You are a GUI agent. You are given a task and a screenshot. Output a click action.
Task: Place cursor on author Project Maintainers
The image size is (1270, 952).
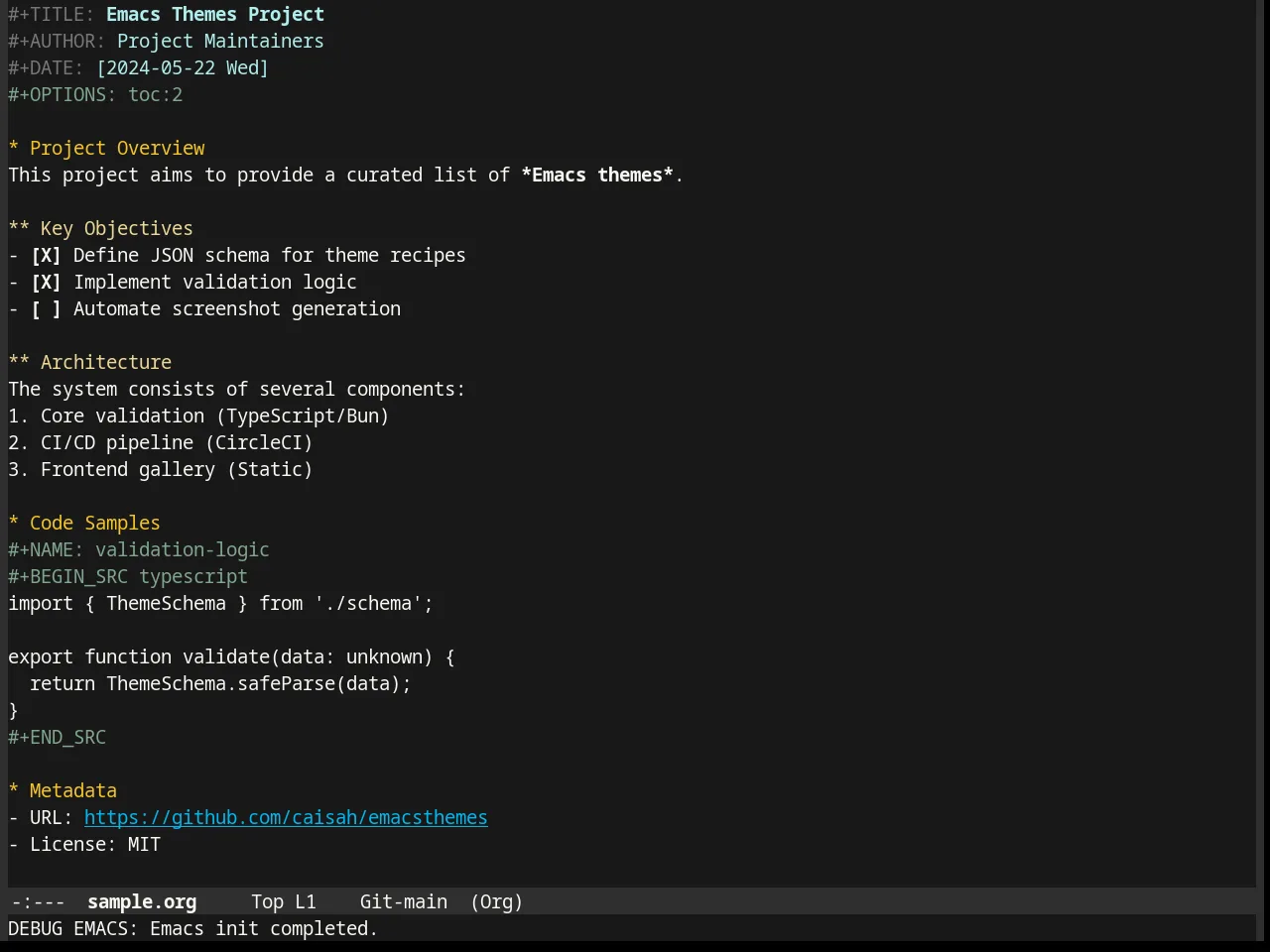220,42
